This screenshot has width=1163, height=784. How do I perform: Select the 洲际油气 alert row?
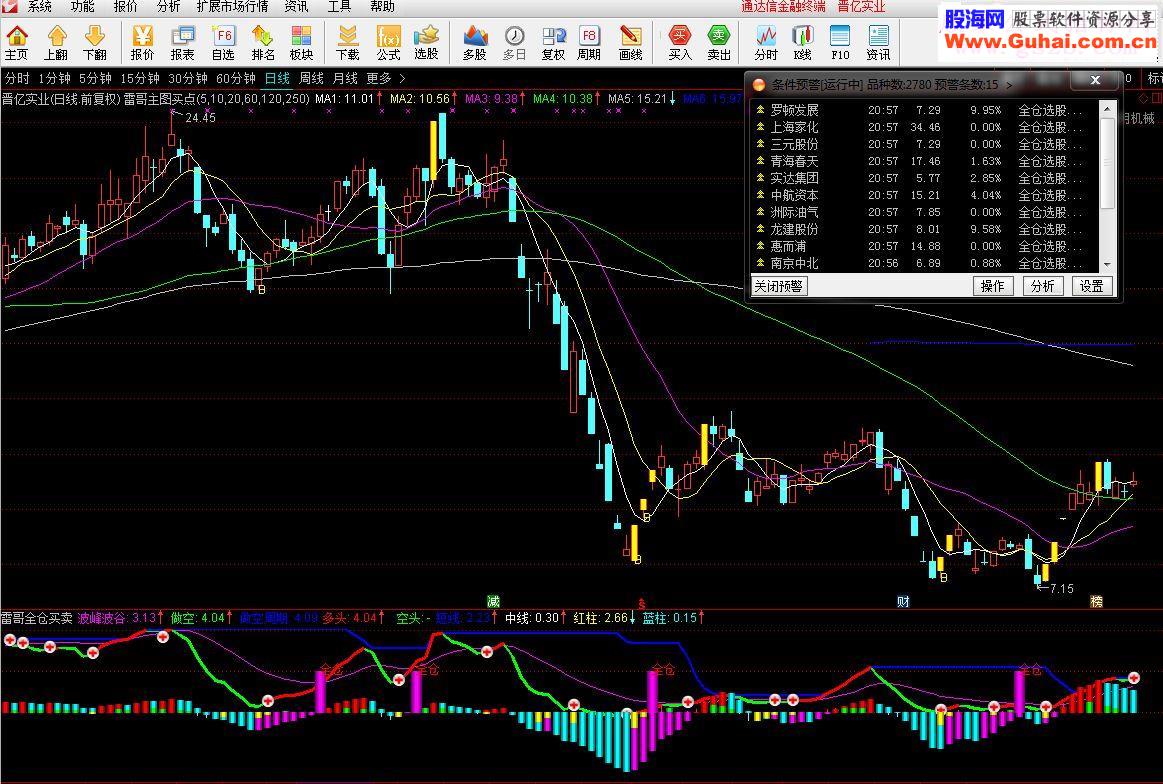pos(926,213)
